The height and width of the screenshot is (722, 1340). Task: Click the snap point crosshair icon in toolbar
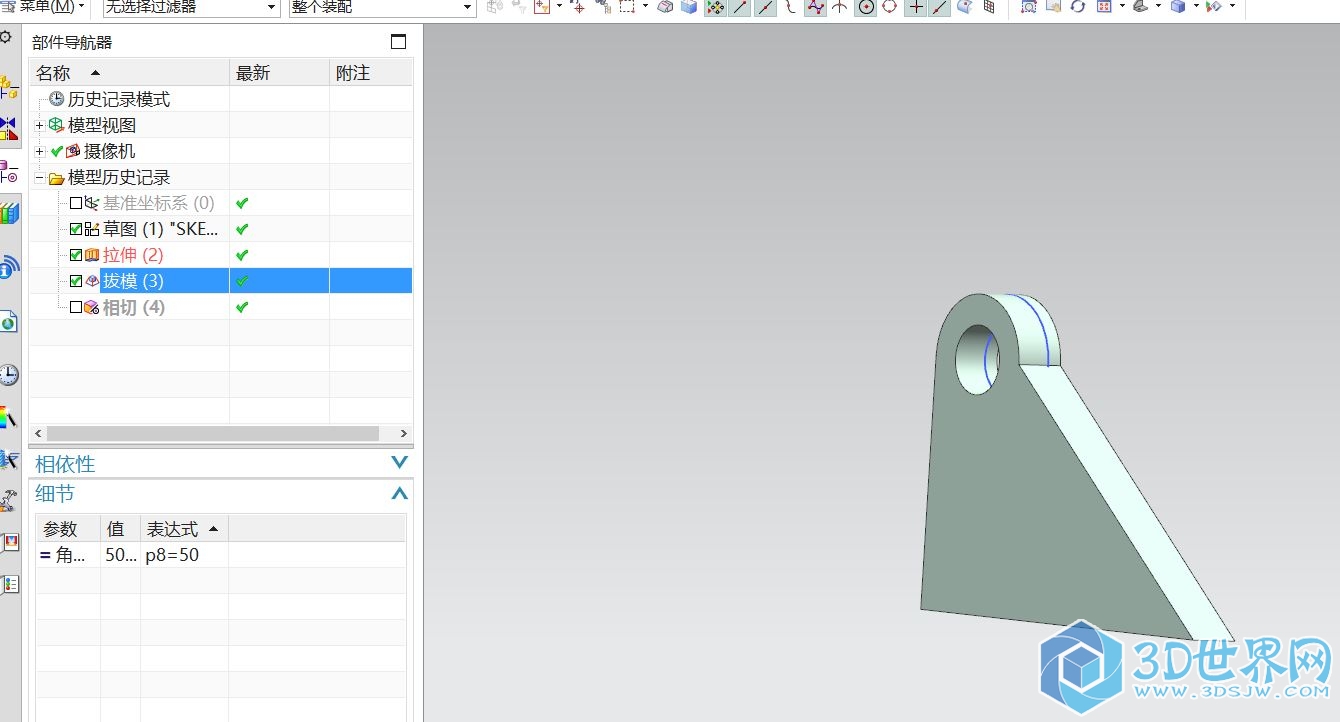tap(578, 7)
